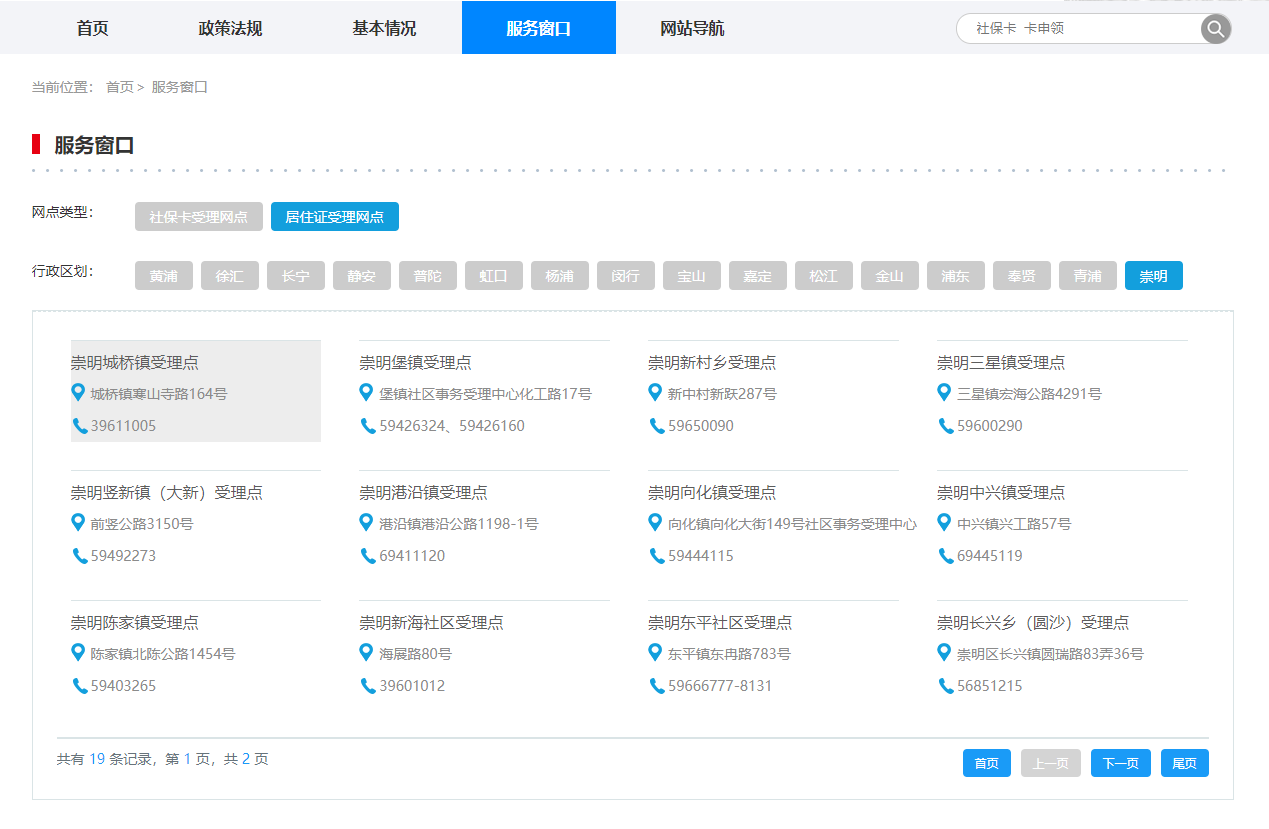Click phone icon beside 59444115
This screenshot has width=1269, height=829.
656,556
